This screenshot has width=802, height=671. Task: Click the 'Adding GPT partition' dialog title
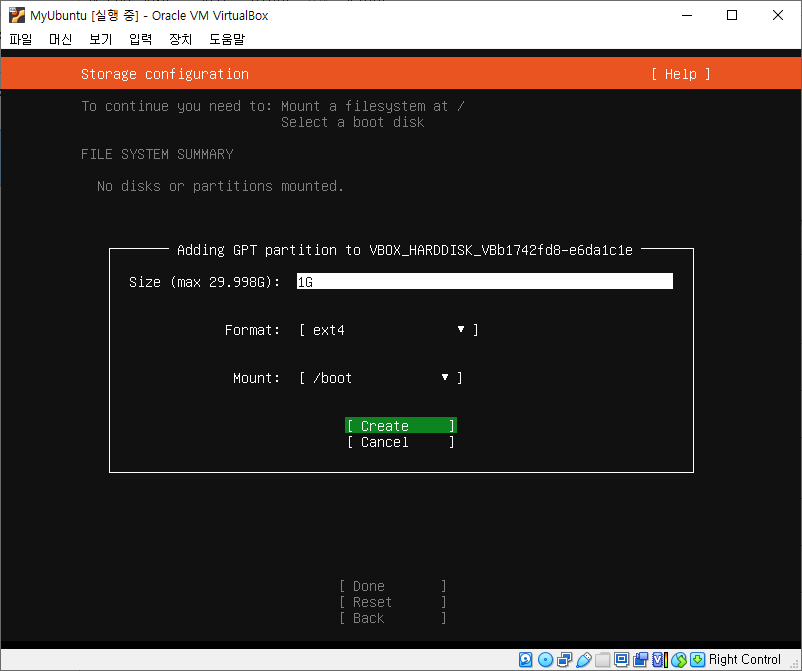[405, 250]
